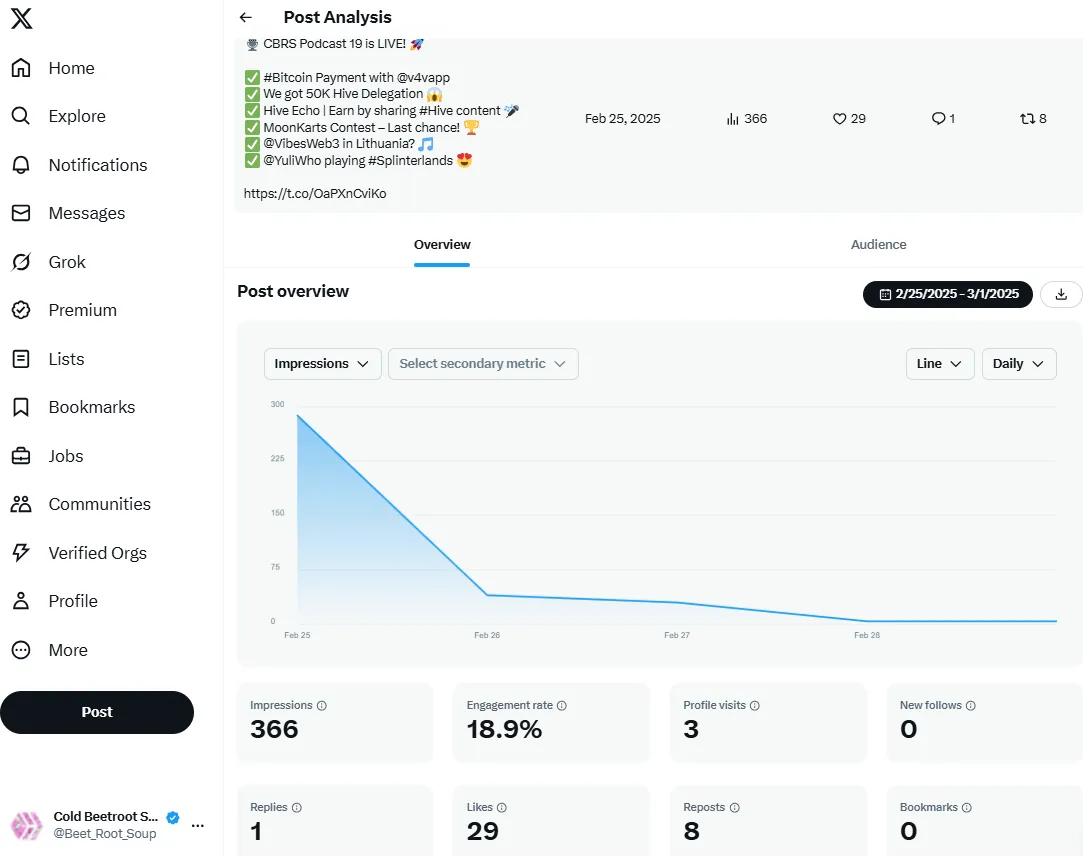Click the Grok icon in sidebar
The image size is (1083, 856).
[21, 262]
